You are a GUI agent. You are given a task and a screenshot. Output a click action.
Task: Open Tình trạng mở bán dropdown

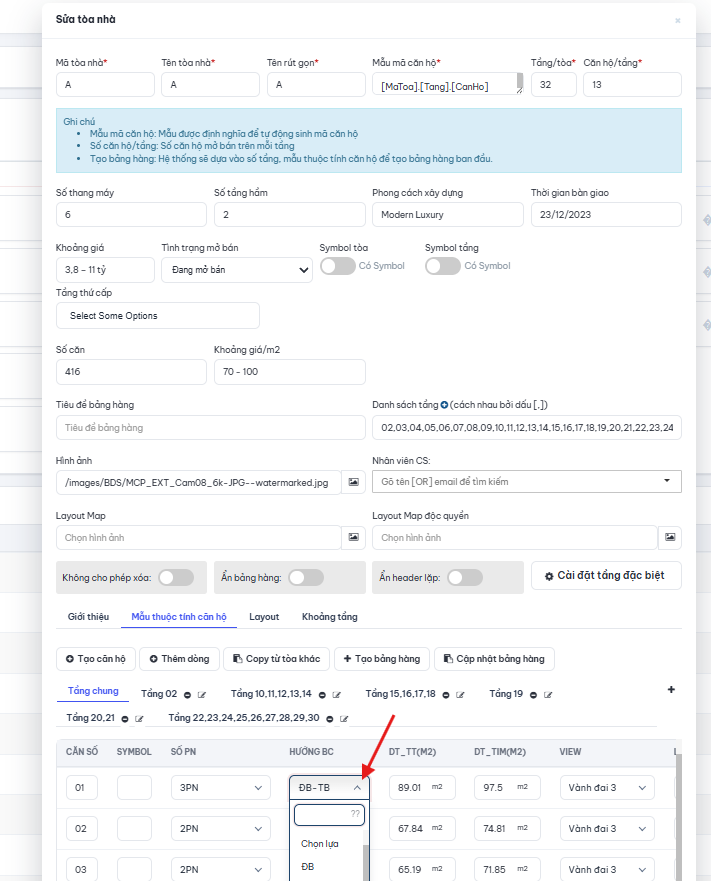(237, 270)
